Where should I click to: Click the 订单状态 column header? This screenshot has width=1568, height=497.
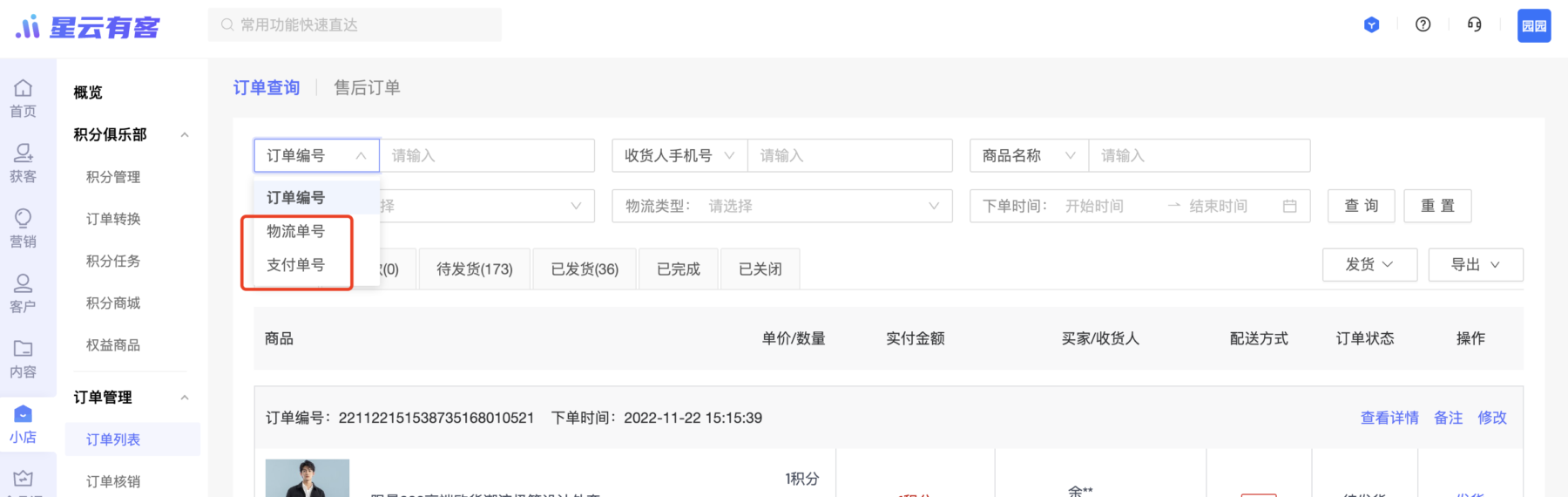pos(1365,338)
